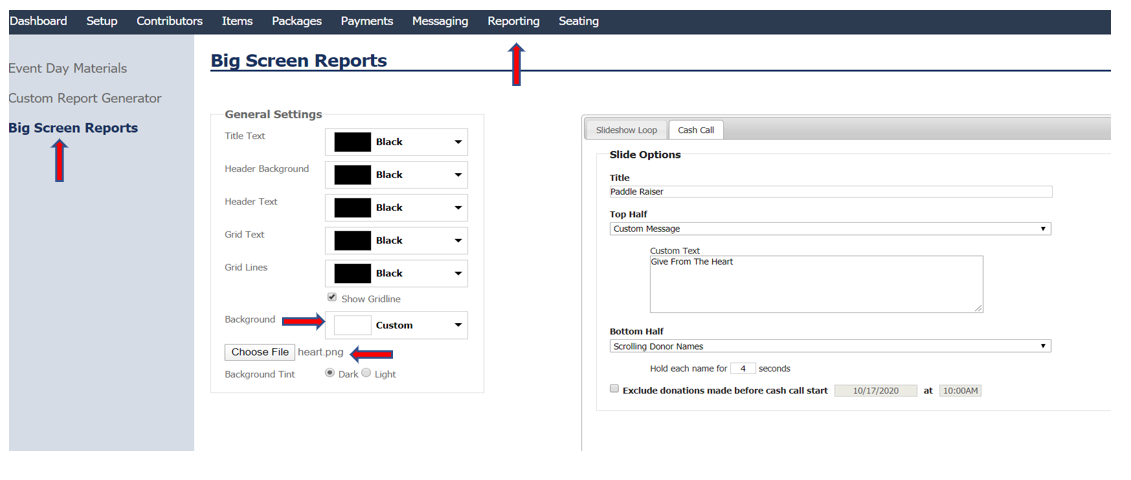Select the Light background tint option

[x=366, y=373]
